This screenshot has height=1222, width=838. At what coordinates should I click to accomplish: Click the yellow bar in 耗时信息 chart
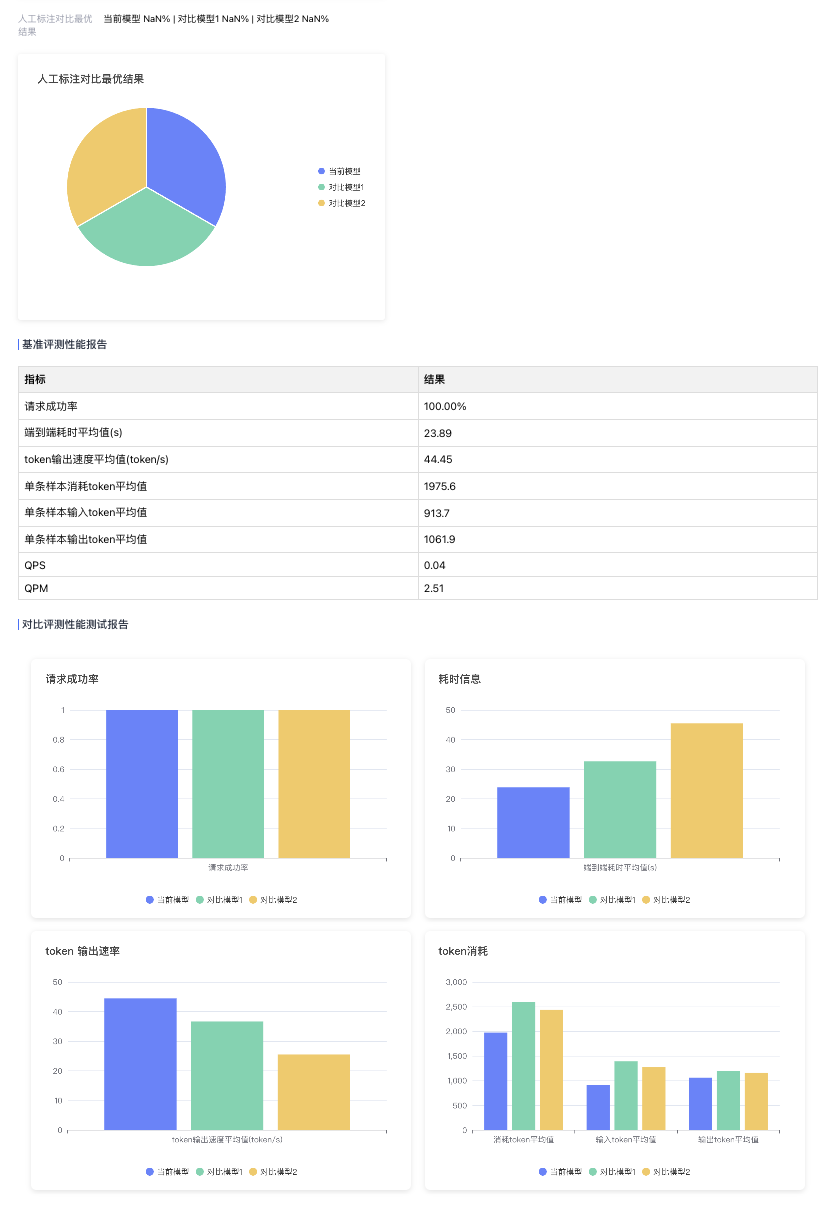(707, 790)
